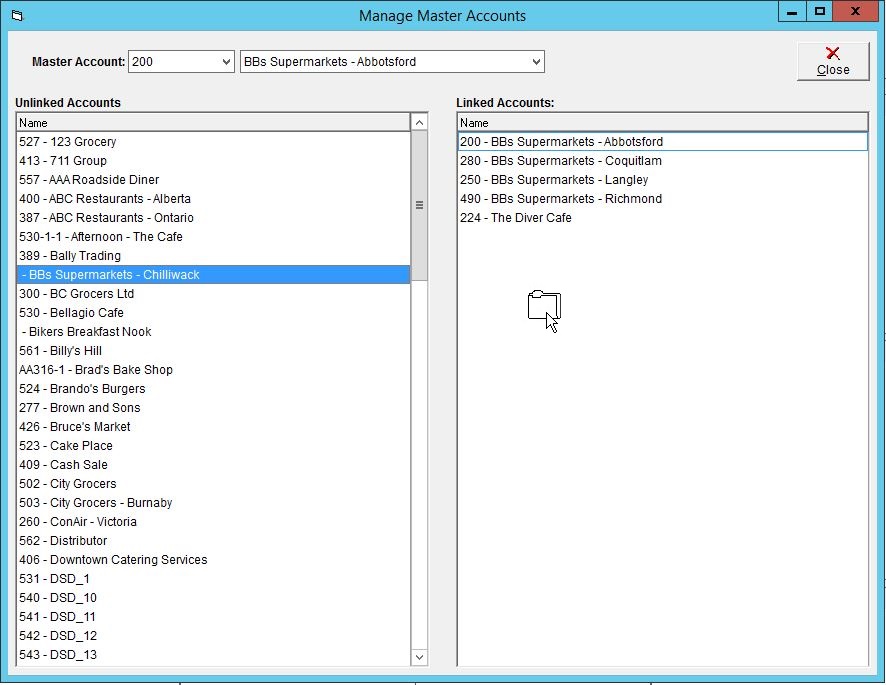Image resolution: width=886 pixels, height=685 pixels.
Task: Select 387 - ABC Restaurants - Ontario
Action: [213, 218]
